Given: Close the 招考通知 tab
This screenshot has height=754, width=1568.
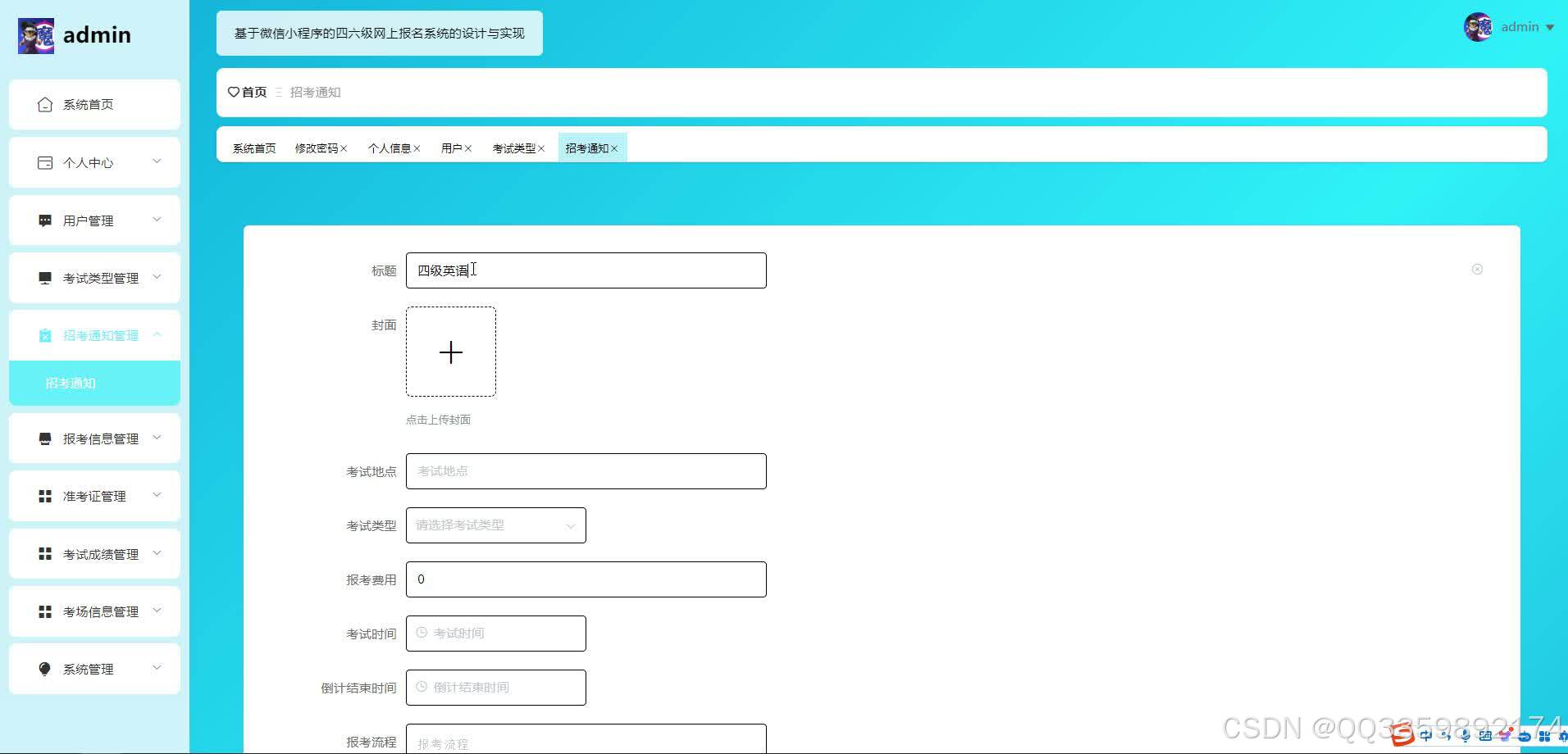Looking at the screenshot, I should 614,148.
